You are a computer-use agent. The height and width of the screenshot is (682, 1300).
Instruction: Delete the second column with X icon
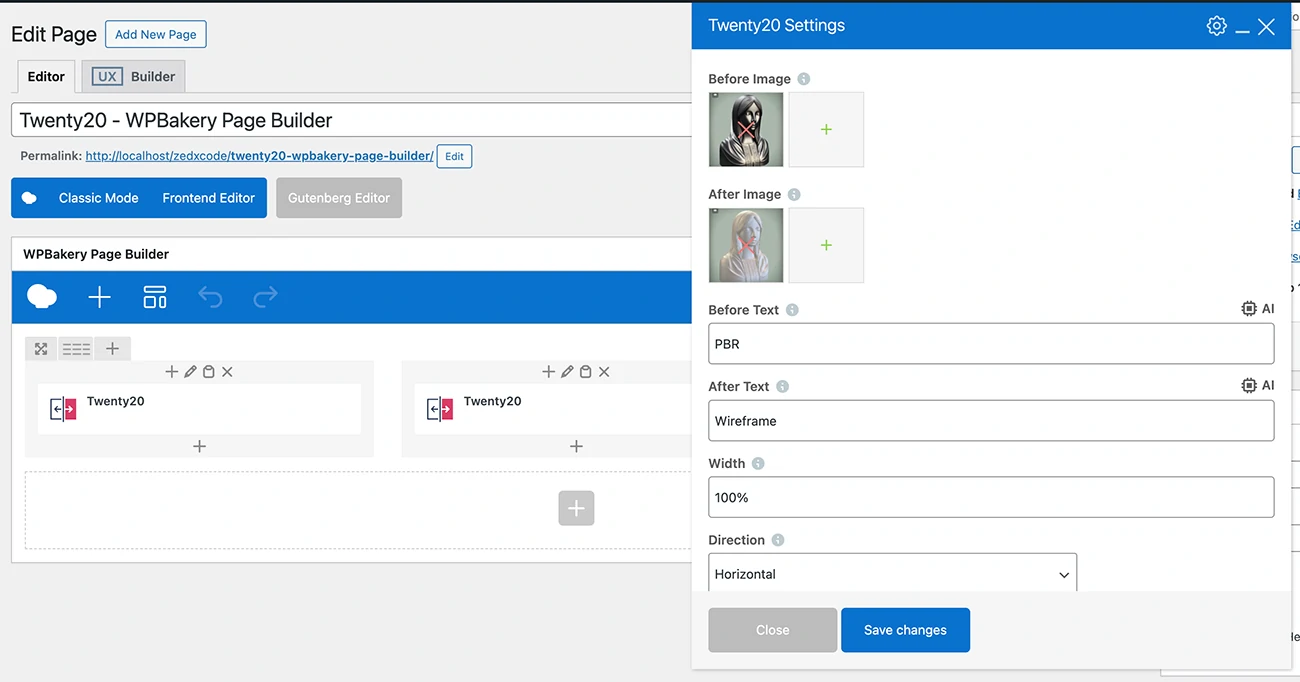pos(604,372)
